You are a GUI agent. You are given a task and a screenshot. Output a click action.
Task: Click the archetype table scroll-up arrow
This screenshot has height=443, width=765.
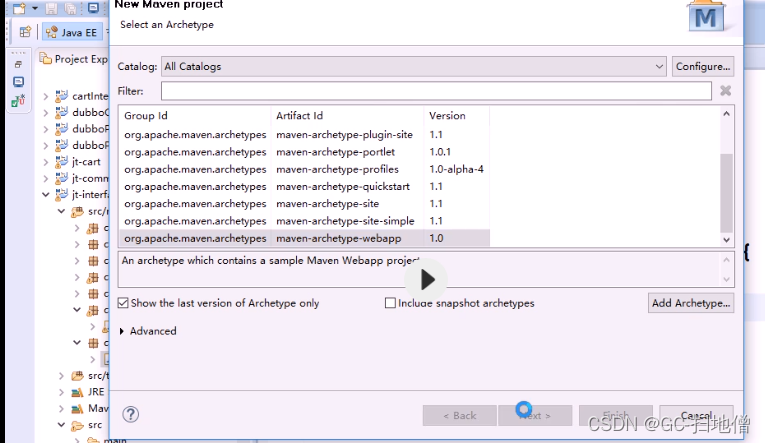[726, 114]
